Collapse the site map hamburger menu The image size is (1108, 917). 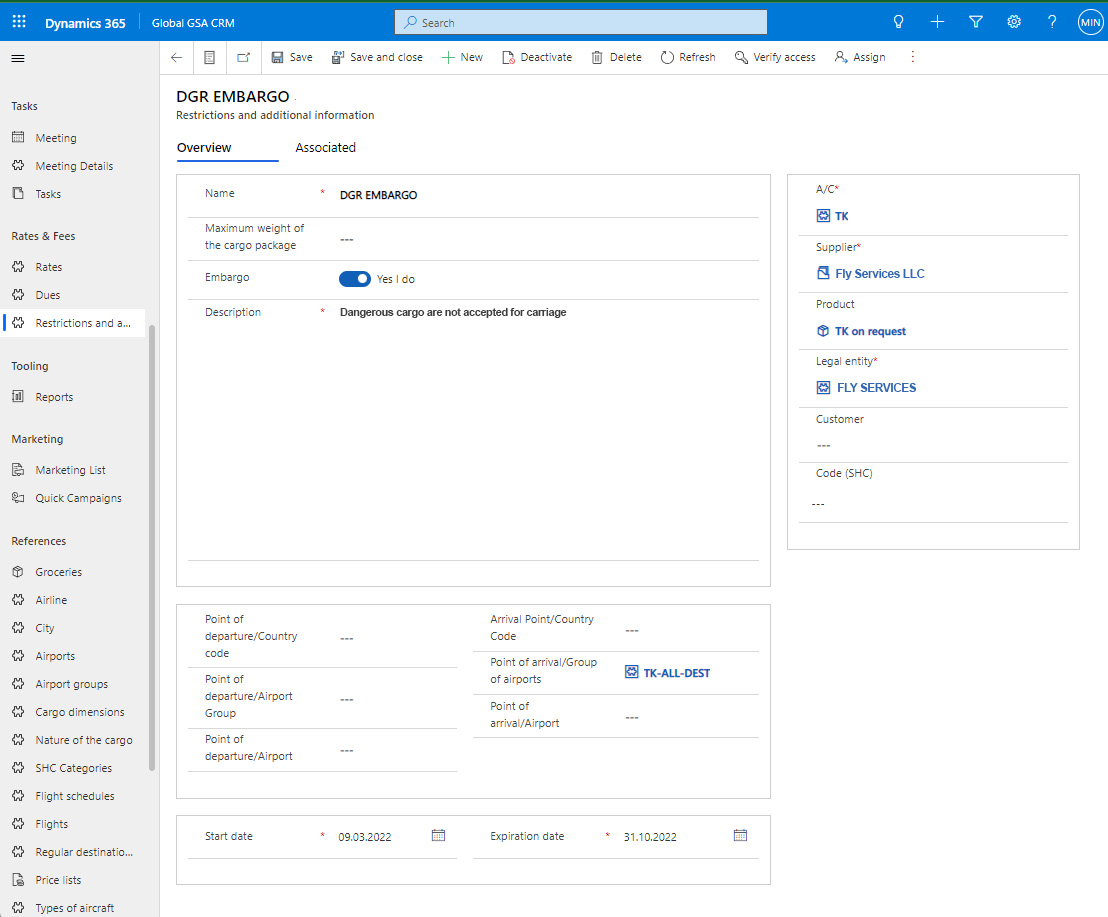tap(17, 58)
